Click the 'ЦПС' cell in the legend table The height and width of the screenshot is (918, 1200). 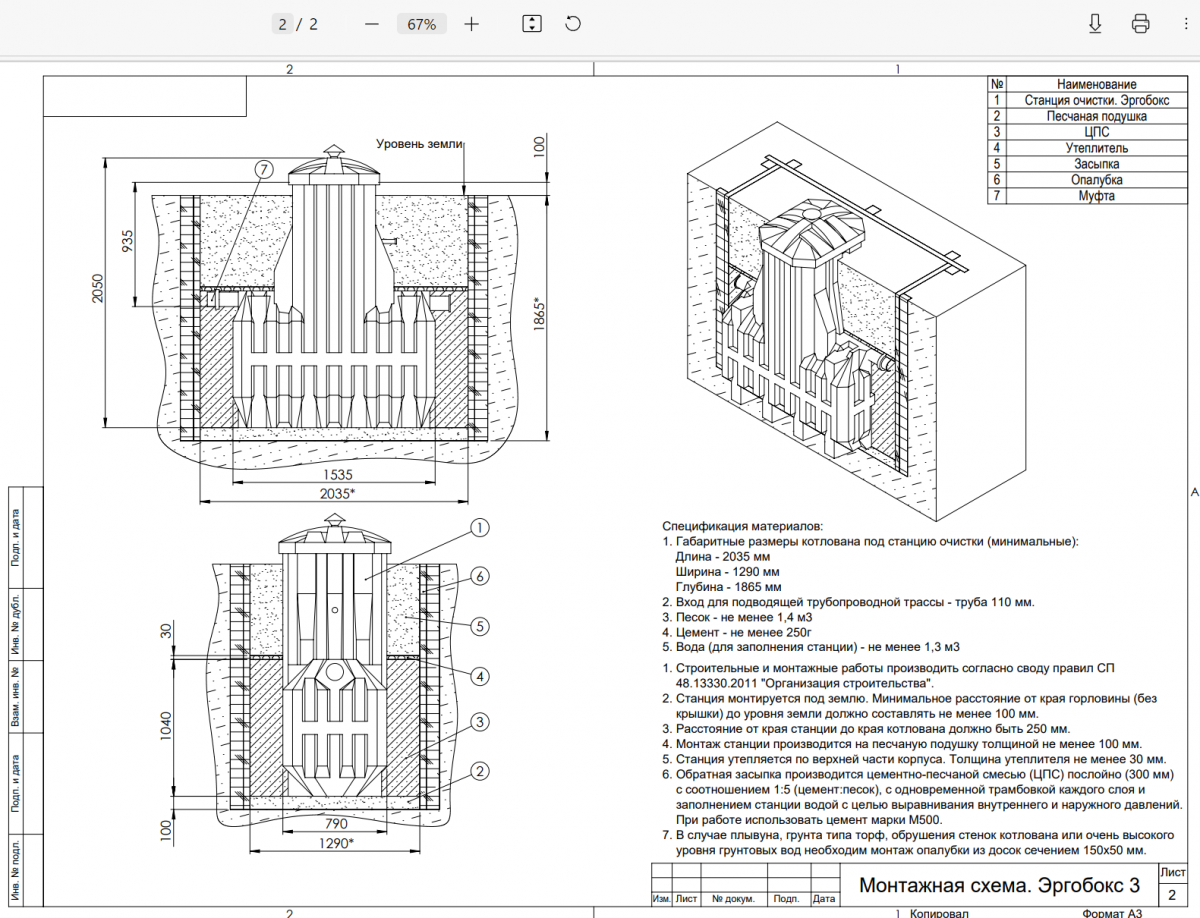[1097, 132]
